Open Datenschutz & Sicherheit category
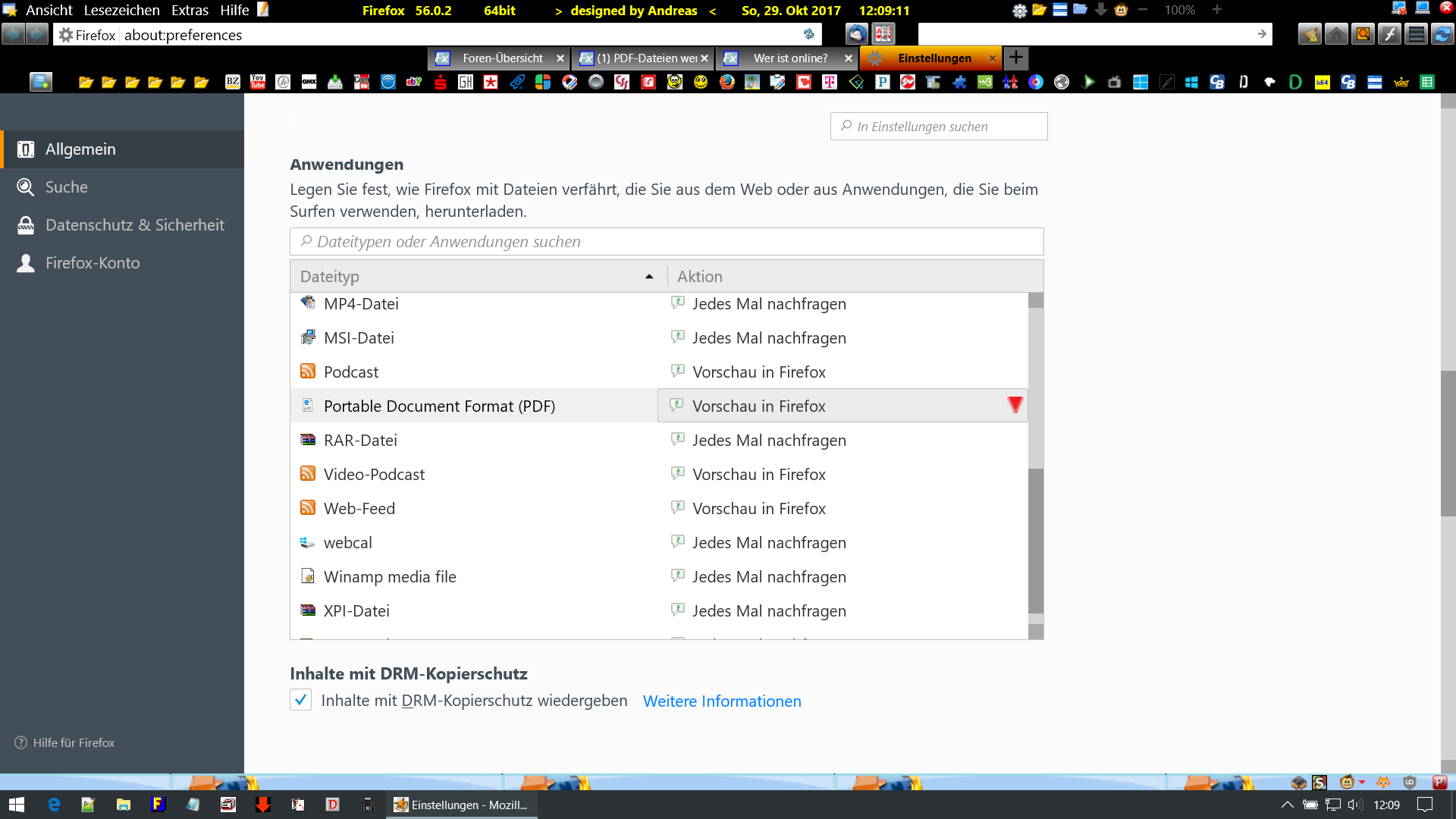Image resolution: width=1456 pixels, height=819 pixels. click(x=134, y=225)
